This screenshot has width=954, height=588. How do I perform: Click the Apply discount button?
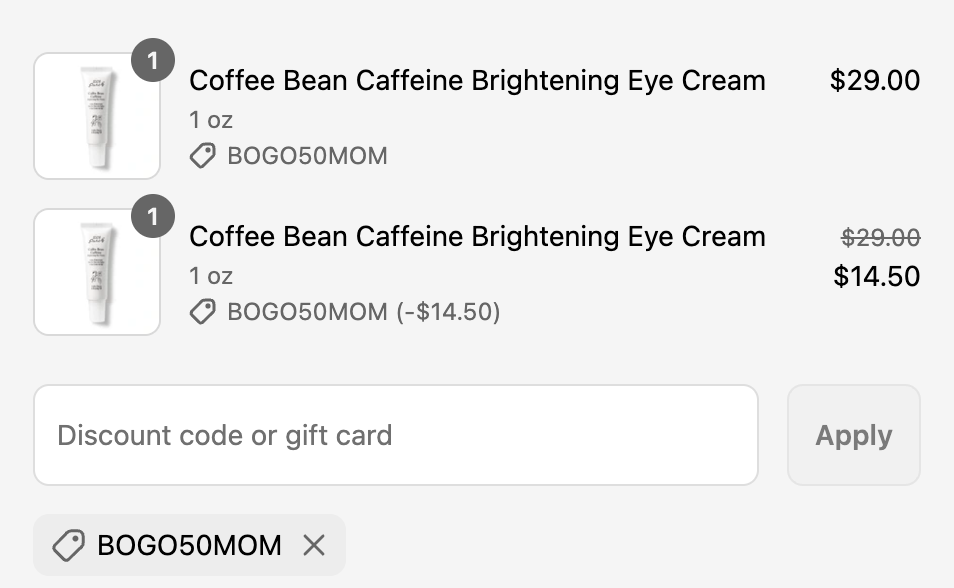coord(854,435)
